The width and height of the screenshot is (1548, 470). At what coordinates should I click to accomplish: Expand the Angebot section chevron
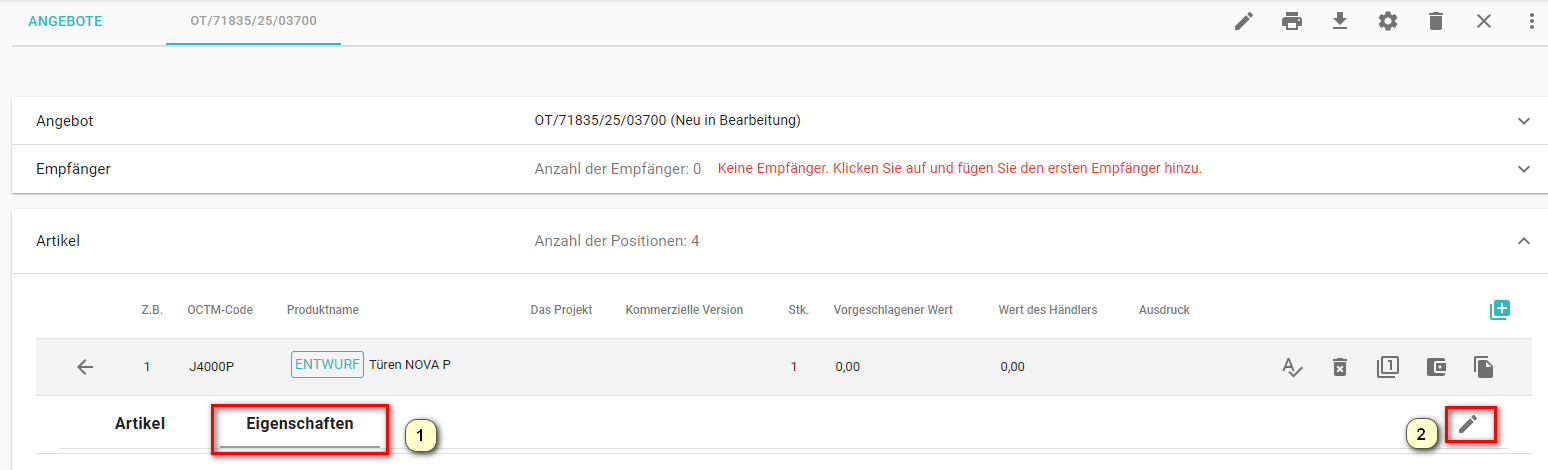pyautogui.click(x=1524, y=121)
